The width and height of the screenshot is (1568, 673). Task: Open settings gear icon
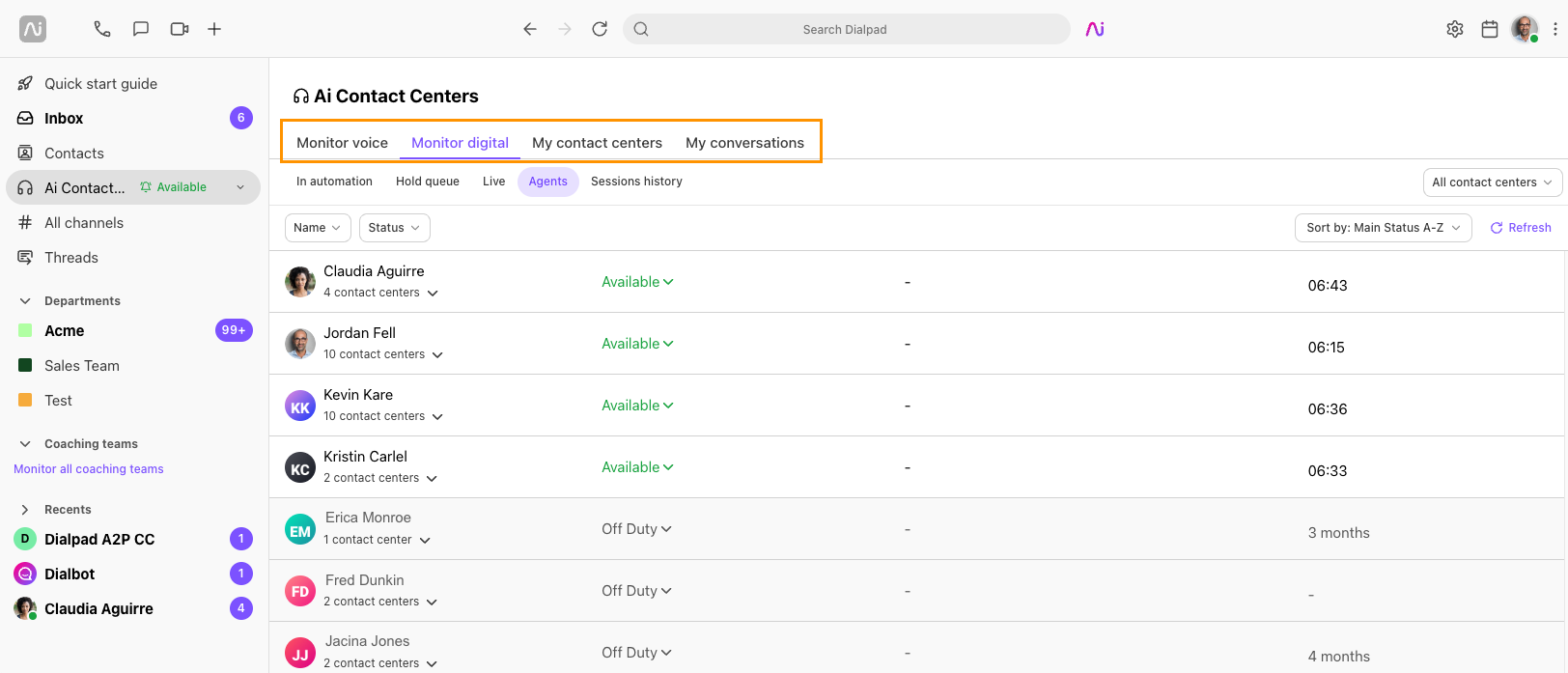(x=1455, y=29)
